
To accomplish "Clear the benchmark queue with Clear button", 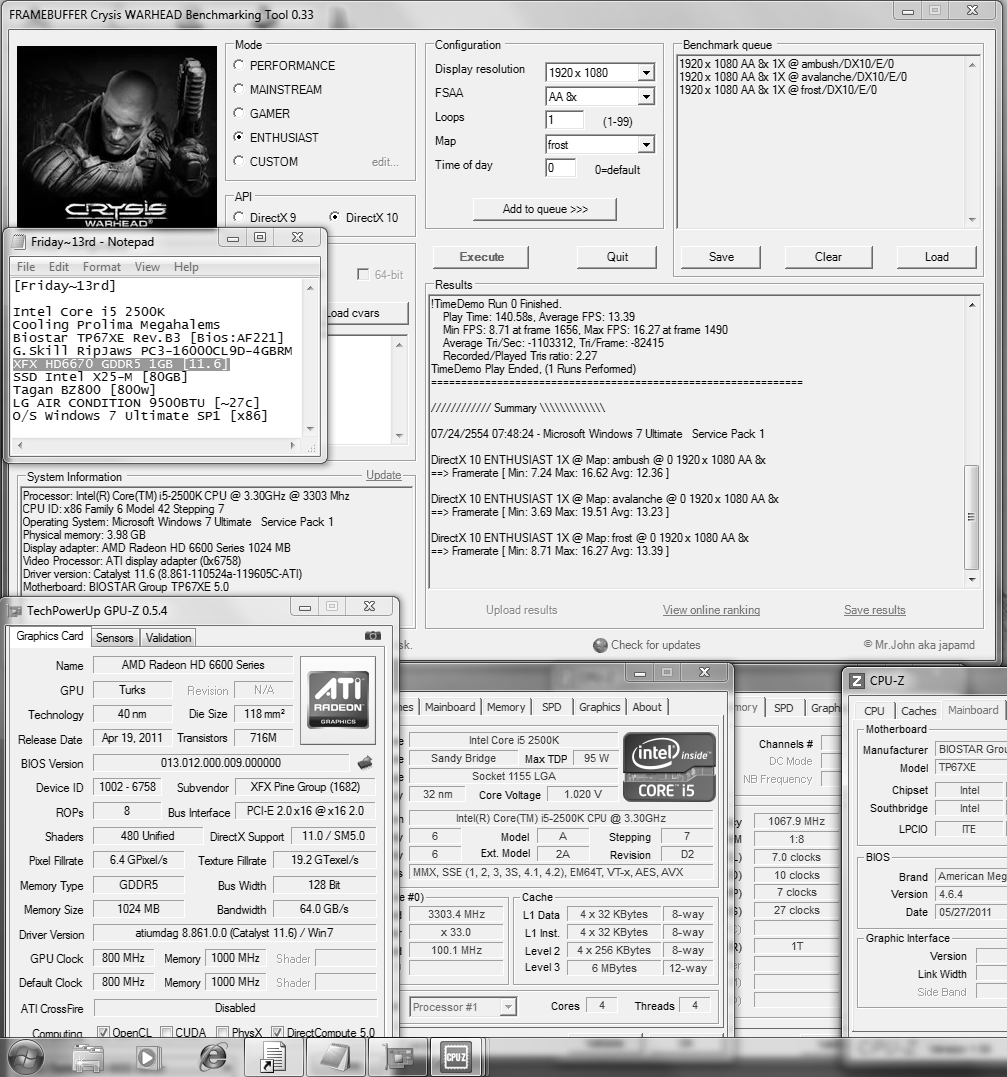I will pyautogui.click(x=828, y=257).
